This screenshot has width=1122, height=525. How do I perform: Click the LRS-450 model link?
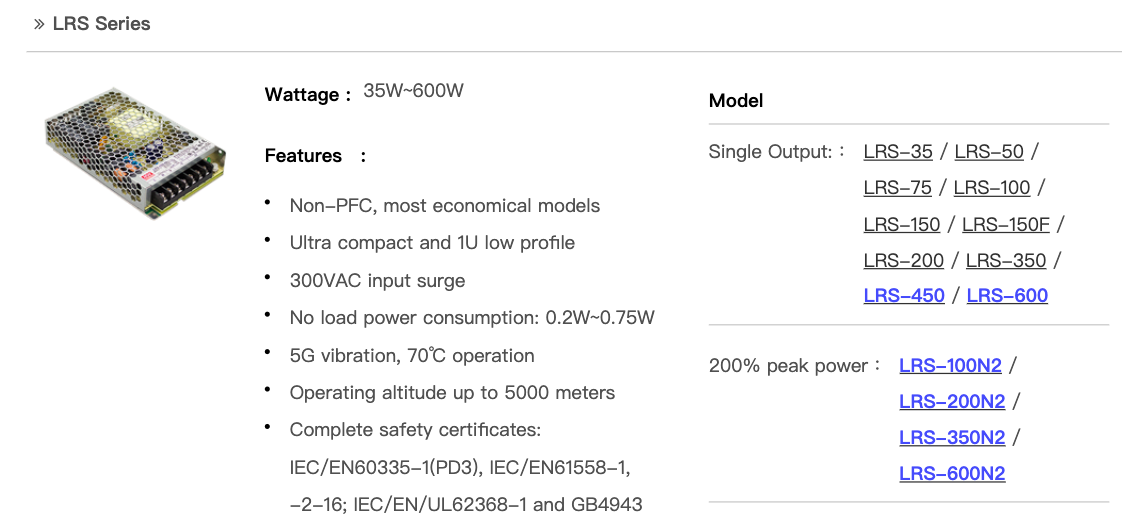904,296
